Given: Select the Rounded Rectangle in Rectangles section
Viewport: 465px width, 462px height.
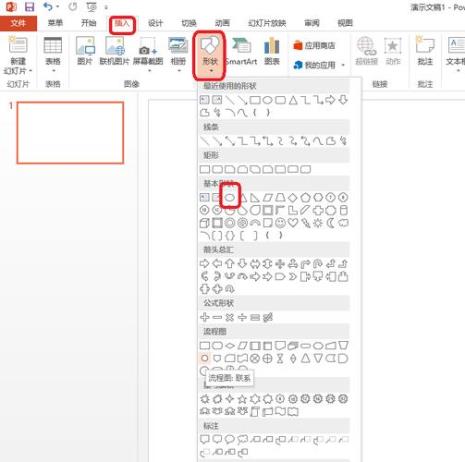Looking at the screenshot, I should point(217,169).
